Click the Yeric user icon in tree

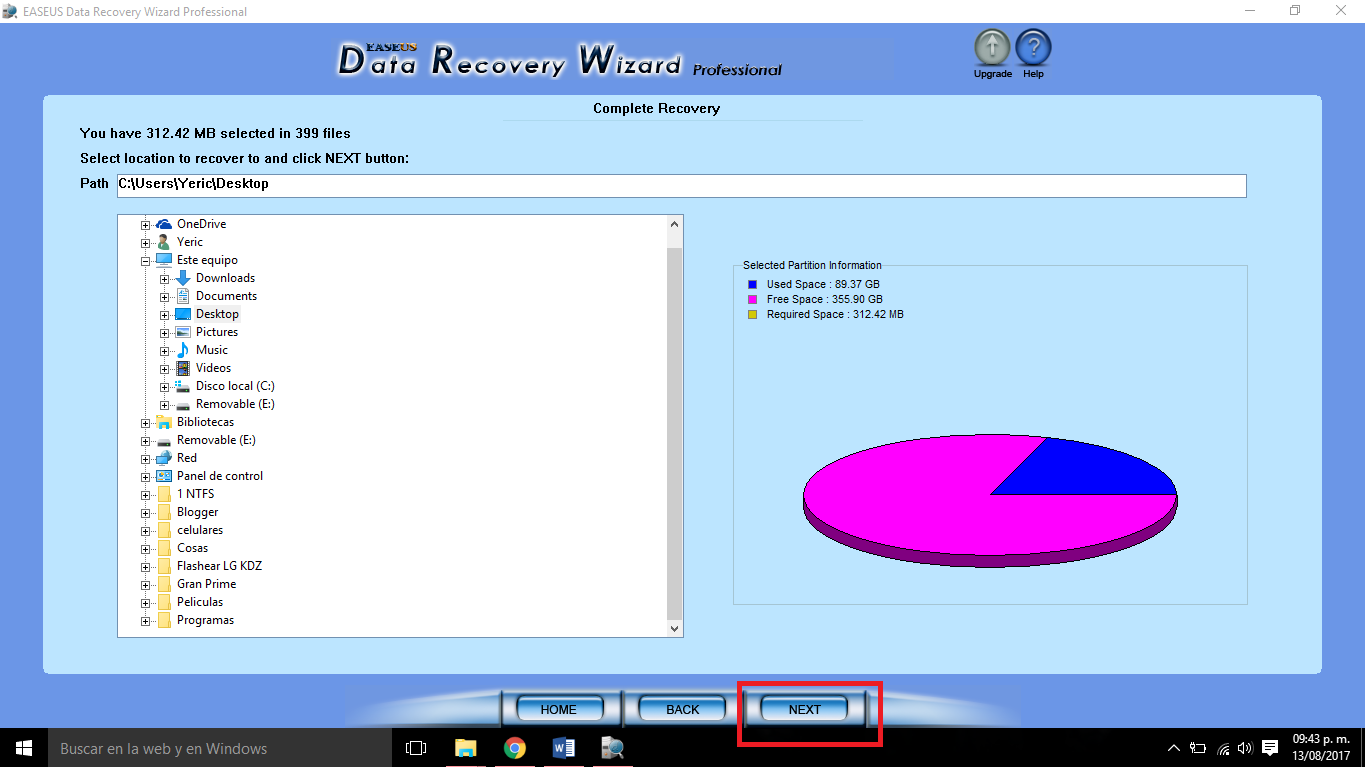(164, 242)
